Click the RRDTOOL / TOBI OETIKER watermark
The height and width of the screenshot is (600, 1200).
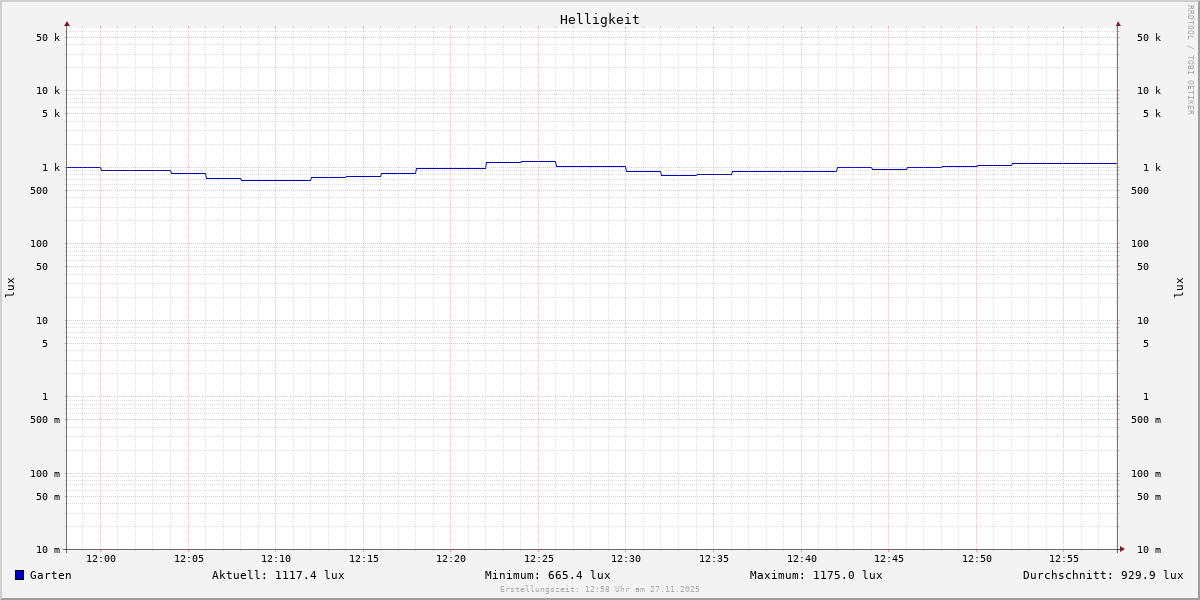(1190, 60)
